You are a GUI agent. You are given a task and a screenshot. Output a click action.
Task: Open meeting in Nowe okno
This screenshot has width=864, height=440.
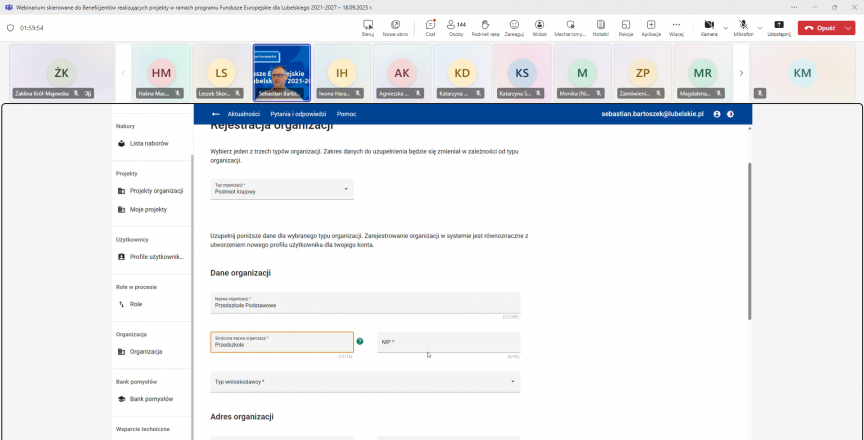coord(395,28)
